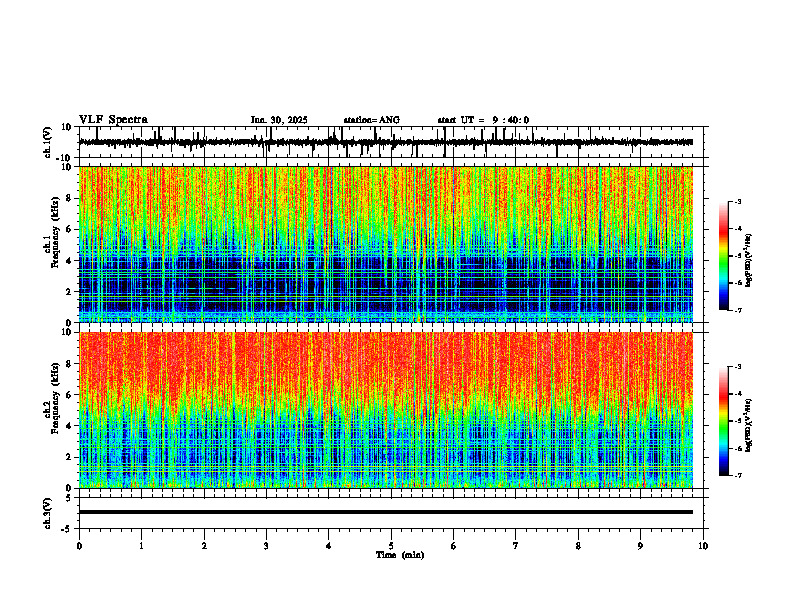
Task: Click the ch.2 "Frequency (kHz)" axis label
Action: (x=54, y=398)
